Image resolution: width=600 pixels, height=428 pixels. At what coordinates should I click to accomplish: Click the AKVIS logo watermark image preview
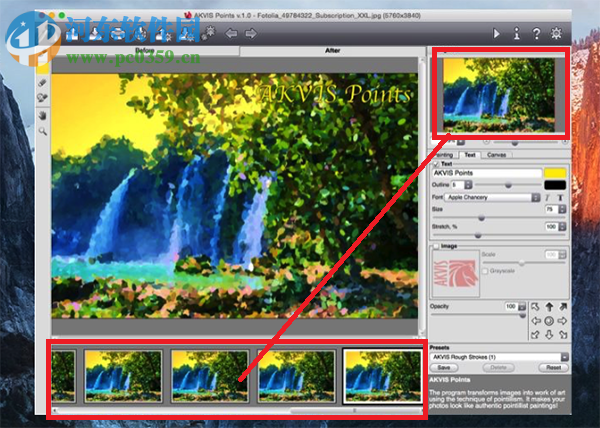pos(455,273)
